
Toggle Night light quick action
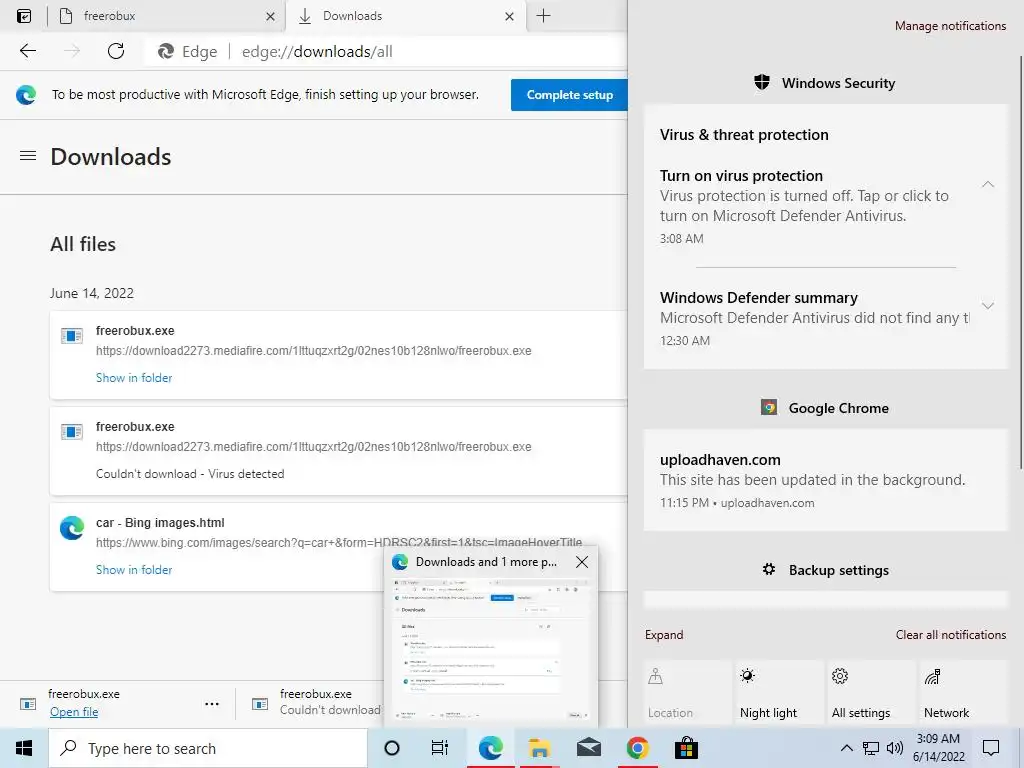point(780,693)
